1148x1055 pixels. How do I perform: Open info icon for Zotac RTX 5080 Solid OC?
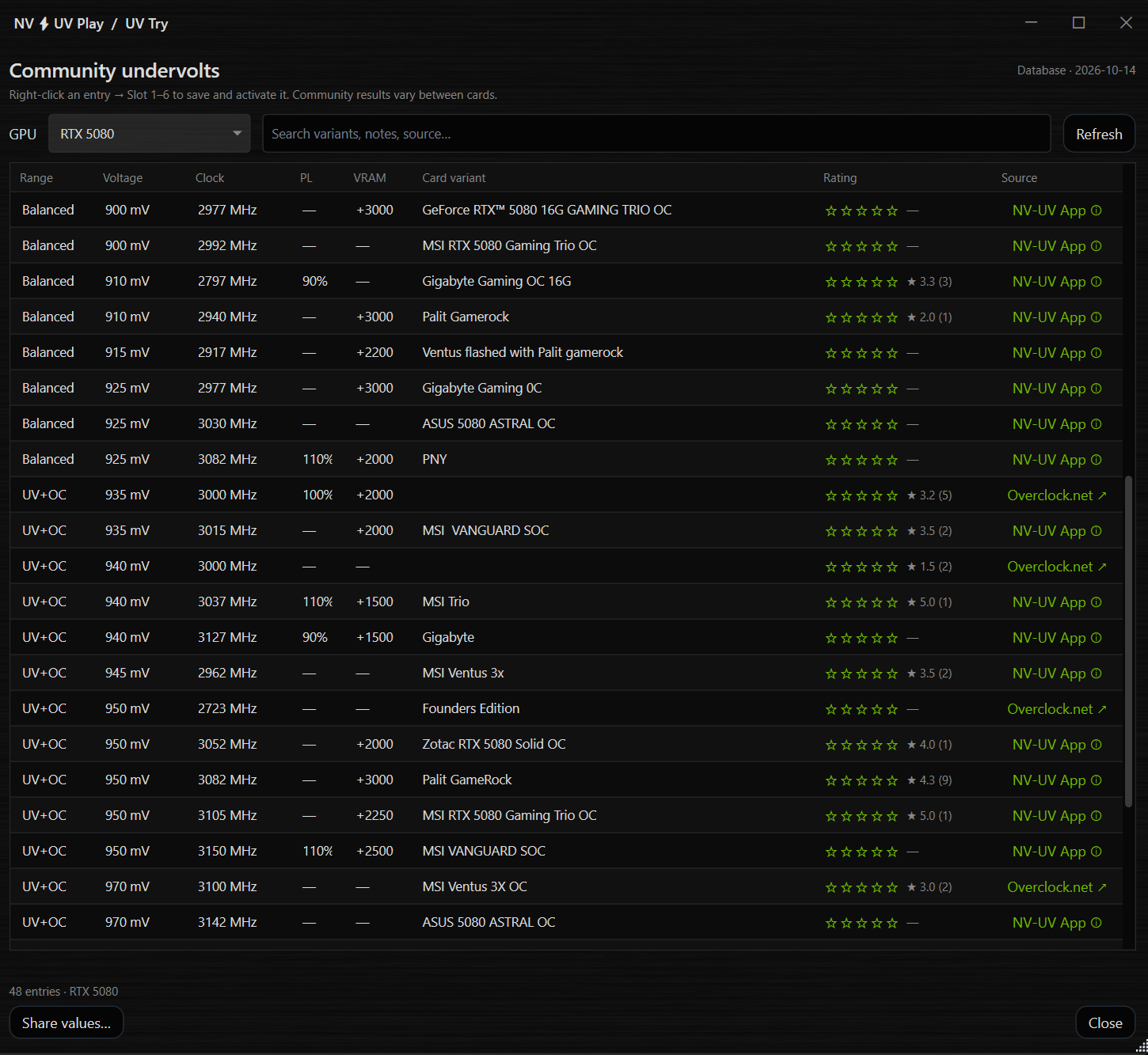click(x=1096, y=744)
